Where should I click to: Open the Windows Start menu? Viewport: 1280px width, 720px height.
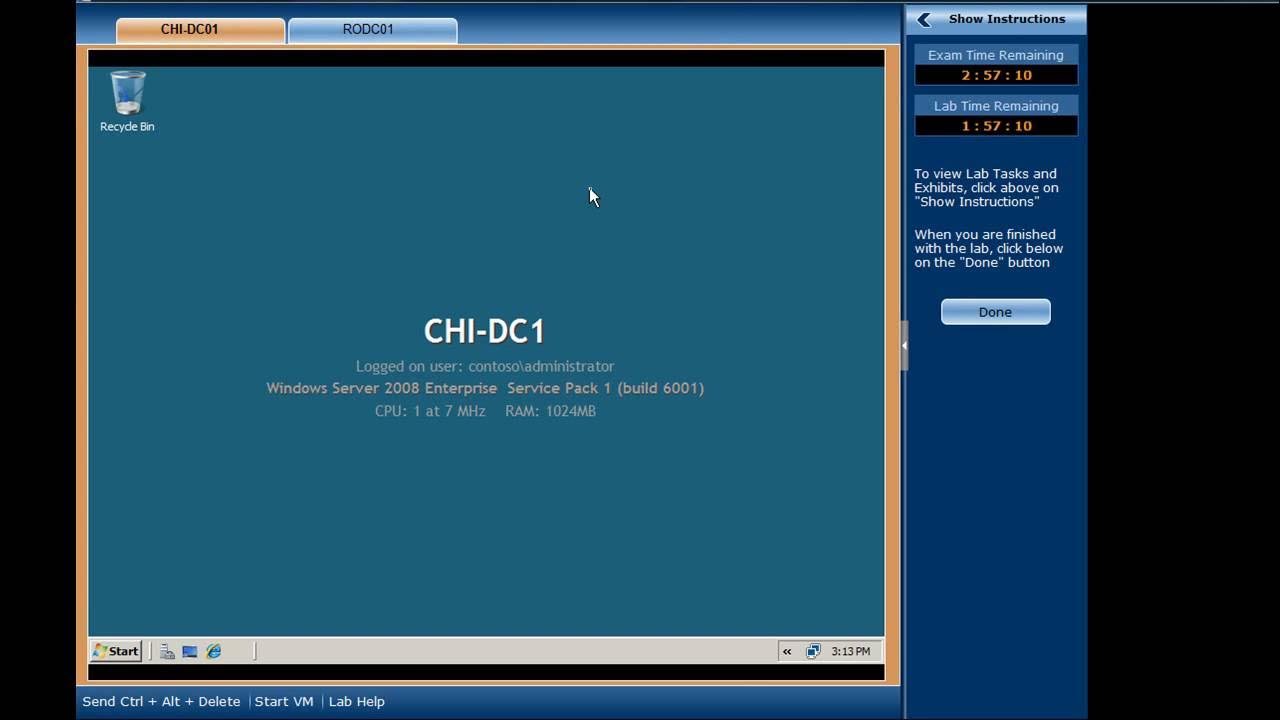coord(116,651)
